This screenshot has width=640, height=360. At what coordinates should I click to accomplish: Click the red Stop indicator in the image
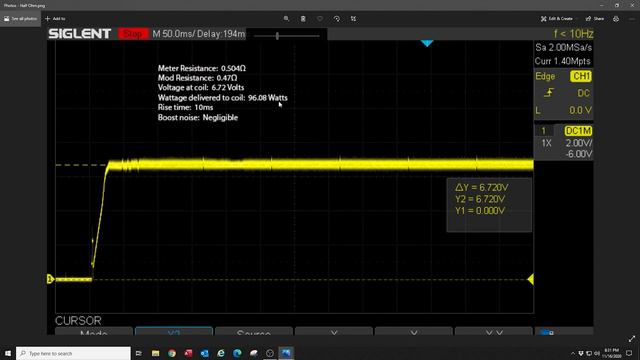click(x=133, y=34)
